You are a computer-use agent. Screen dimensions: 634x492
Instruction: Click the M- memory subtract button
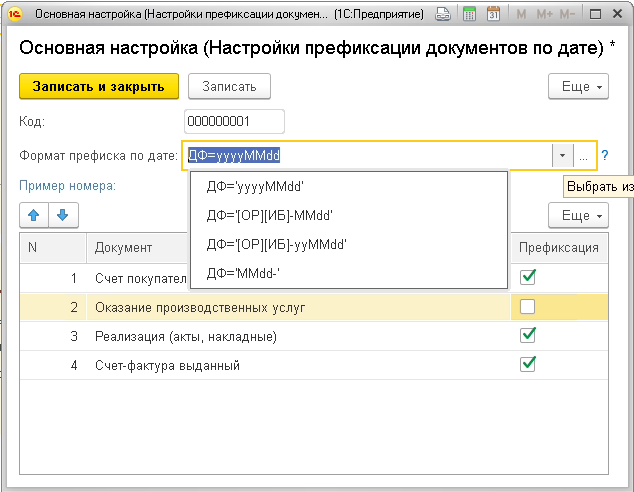tap(571, 15)
